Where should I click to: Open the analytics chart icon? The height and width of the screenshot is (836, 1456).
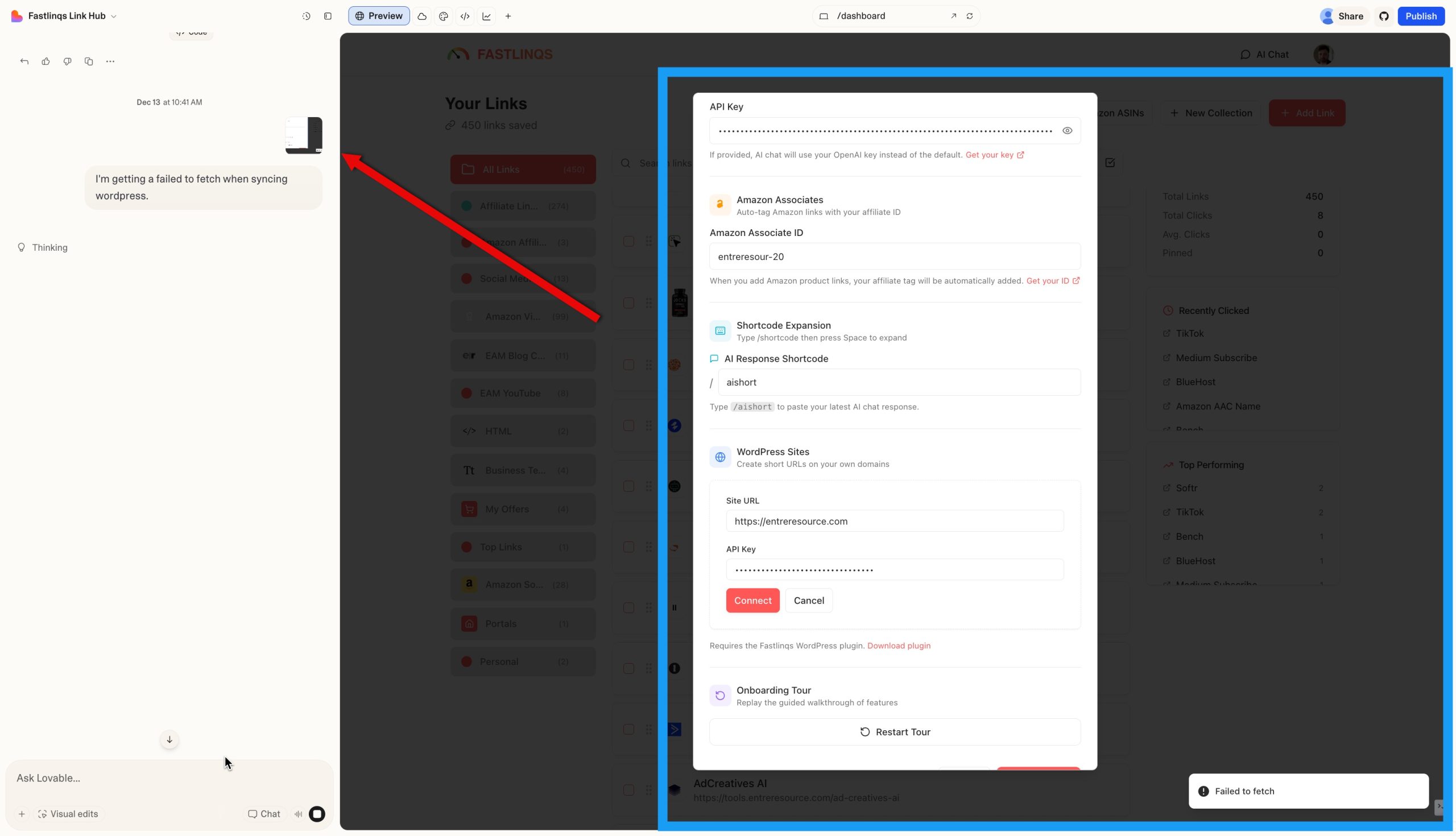tap(486, 16)
